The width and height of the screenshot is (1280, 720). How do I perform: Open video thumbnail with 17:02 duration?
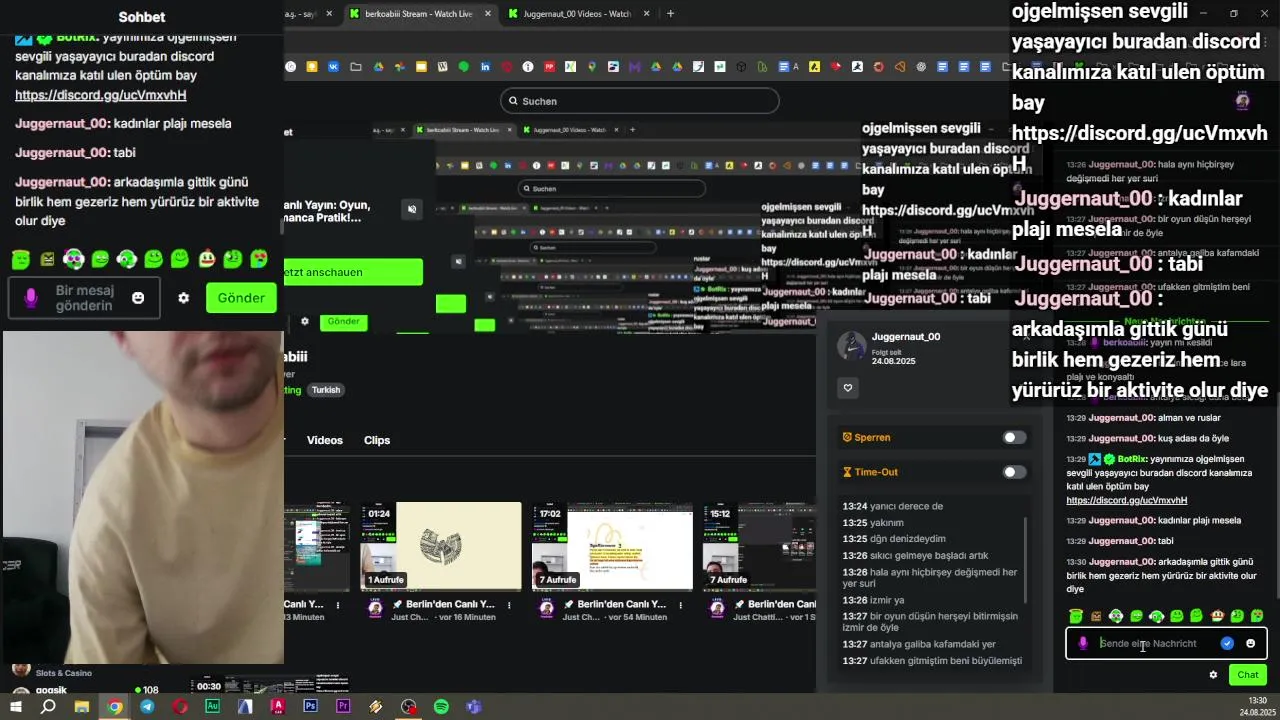click(x=612, y=546)
